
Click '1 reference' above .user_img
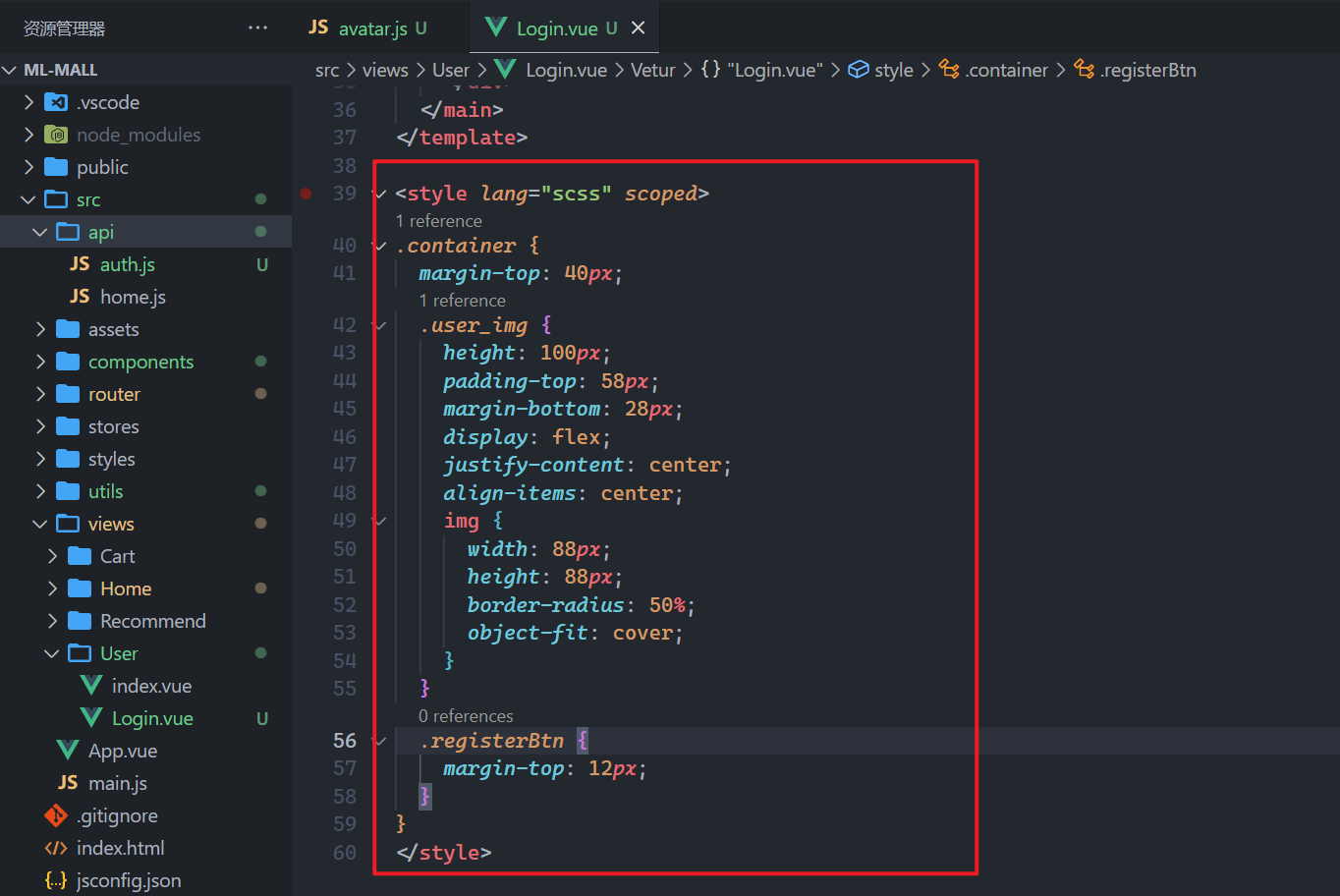coord(463,301)
